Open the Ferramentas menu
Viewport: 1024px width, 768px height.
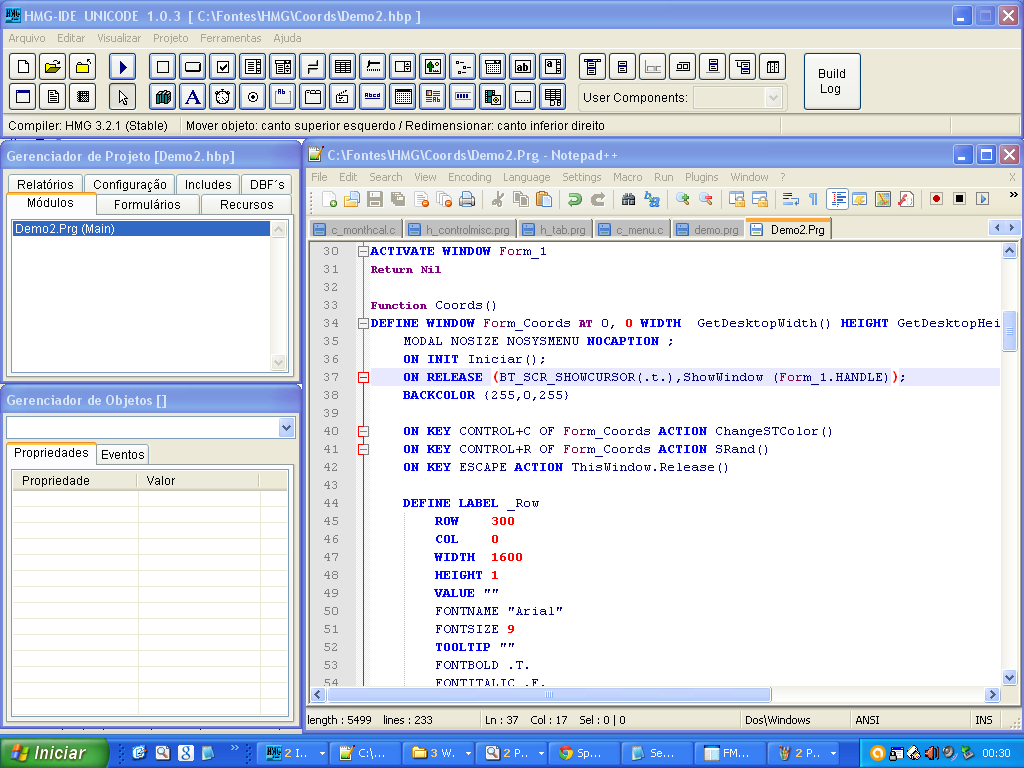click(230, 38)
